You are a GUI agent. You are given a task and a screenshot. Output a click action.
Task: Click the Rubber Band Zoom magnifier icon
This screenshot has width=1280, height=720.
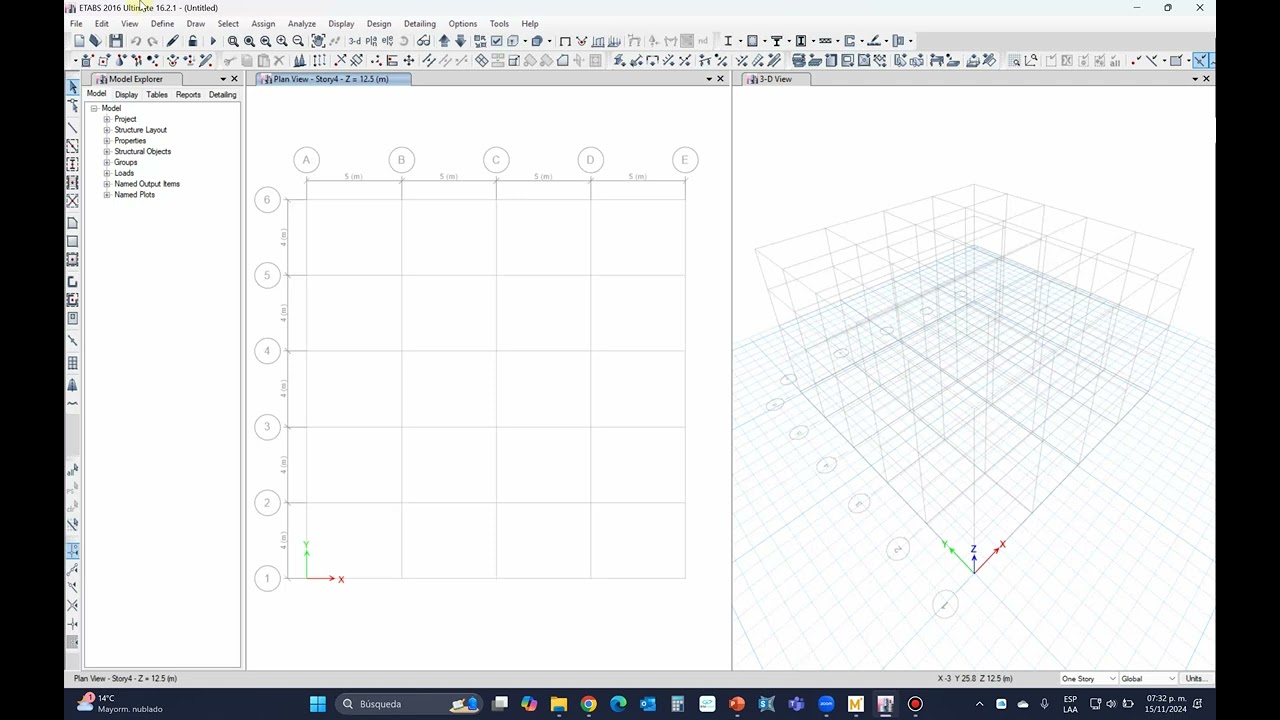pyautogui.click(x=233, y=41)
